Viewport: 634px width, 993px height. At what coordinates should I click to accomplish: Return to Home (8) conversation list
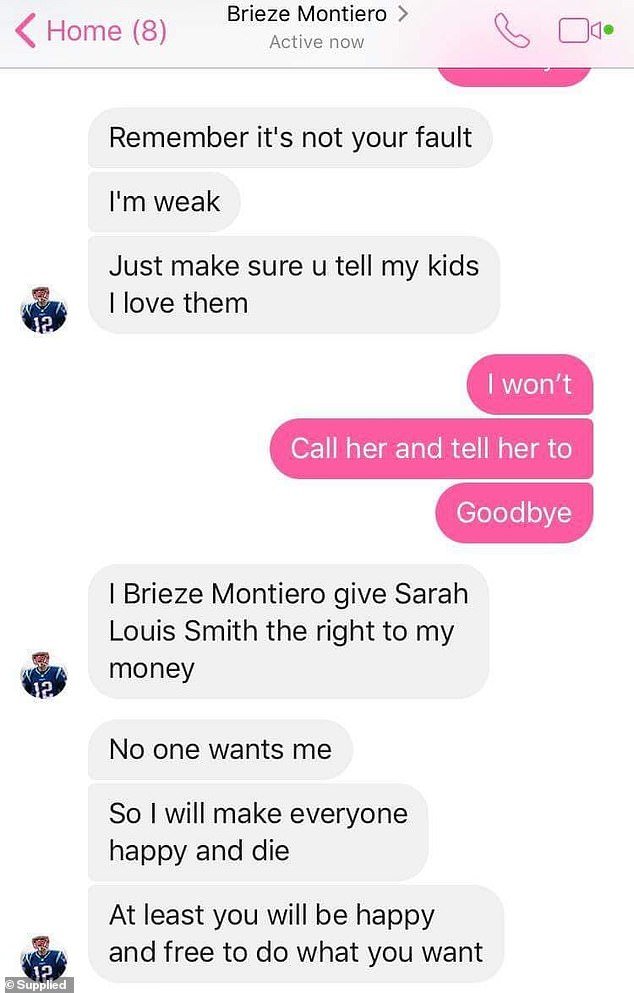[91, 31]
